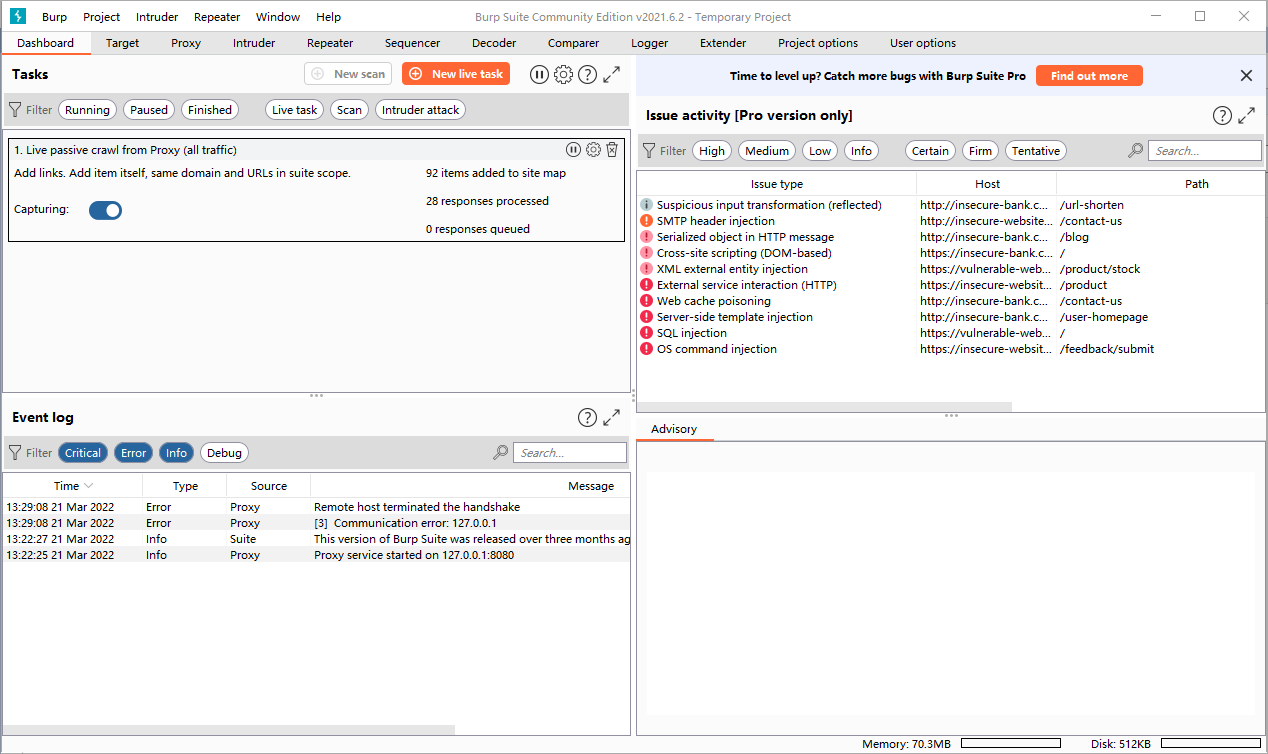The height and width of the screenshot is (754, 1268).
Task: Open the Intruder menu
Action: coord(157,17)
